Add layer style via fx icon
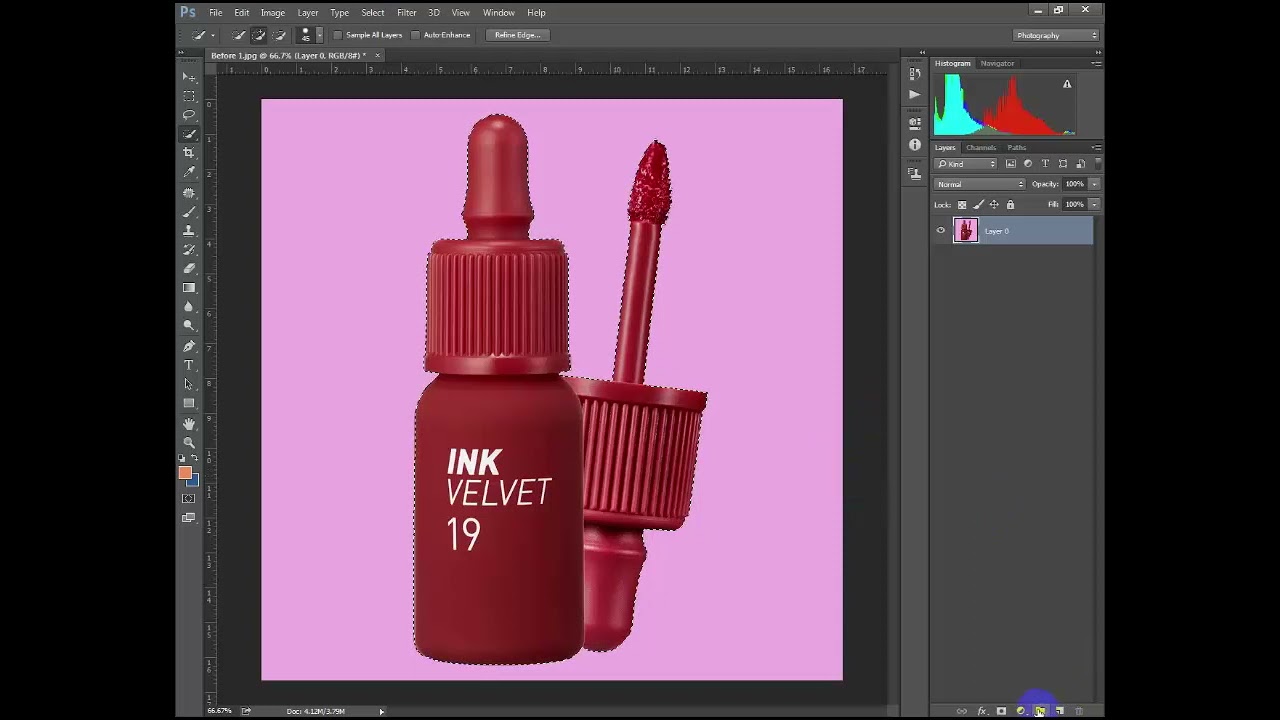This screenshot has height=720, width=1280. click(981, 711)
